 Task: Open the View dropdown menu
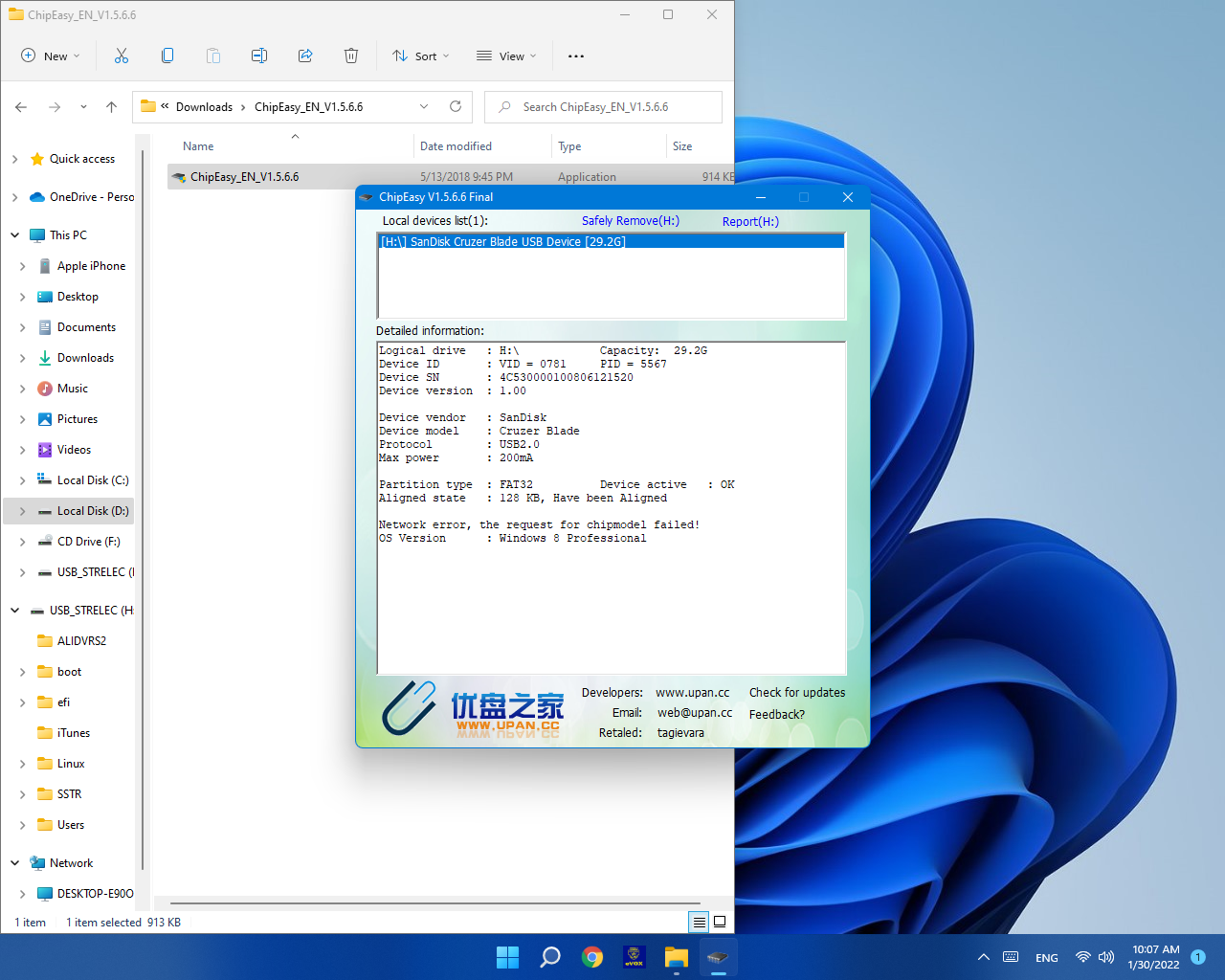click(506, 56)
